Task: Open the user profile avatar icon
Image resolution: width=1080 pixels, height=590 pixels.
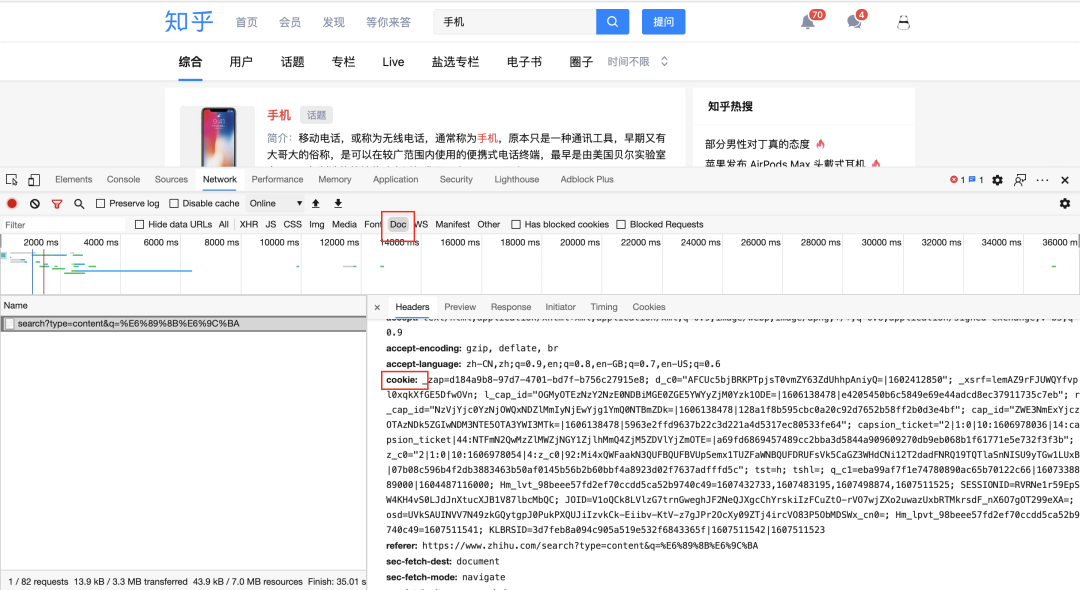Action: [x=904, y=23]
